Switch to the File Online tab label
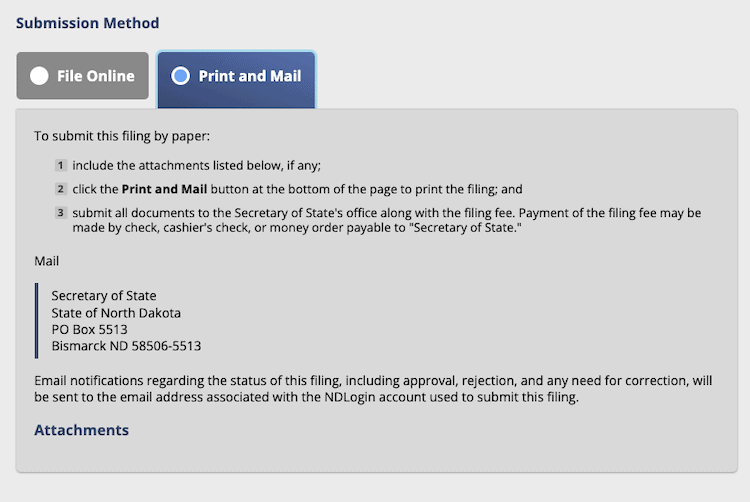The width and height of the screenshot is (750, 502). pyautogui.click(x=96, y=76)
